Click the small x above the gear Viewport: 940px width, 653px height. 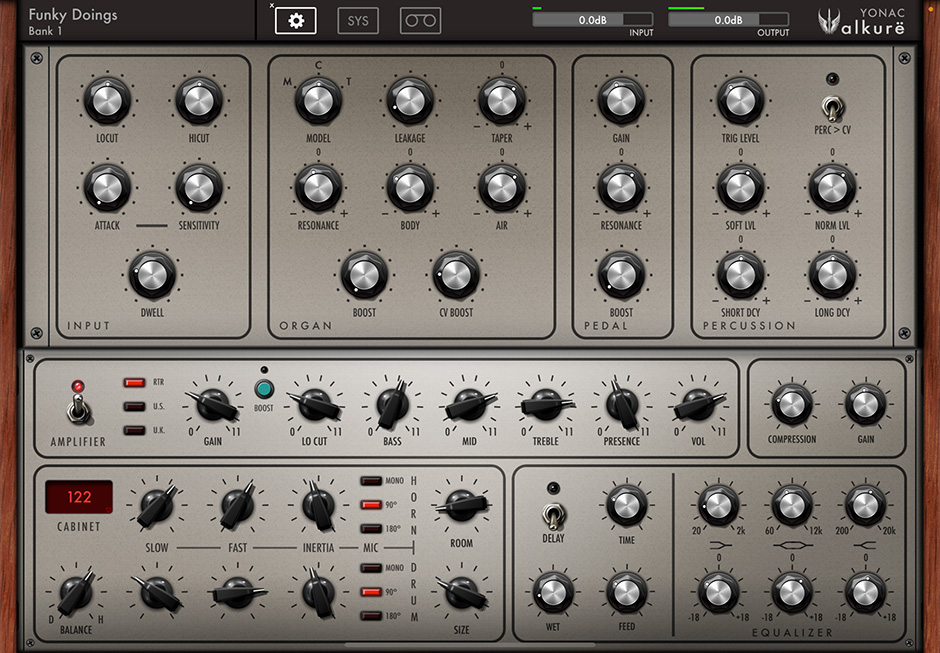click(272, 5)
